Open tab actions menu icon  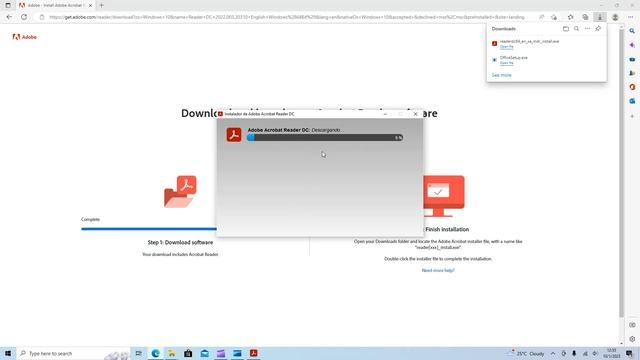[8, 5]
